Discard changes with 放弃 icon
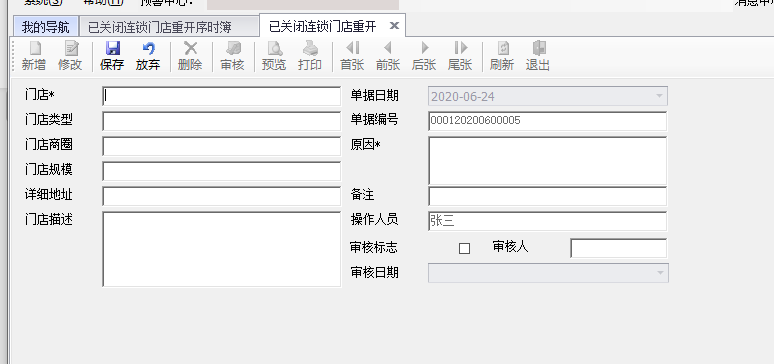The width and height of the screenshot is (774, 364). click(x=148, y=56)
